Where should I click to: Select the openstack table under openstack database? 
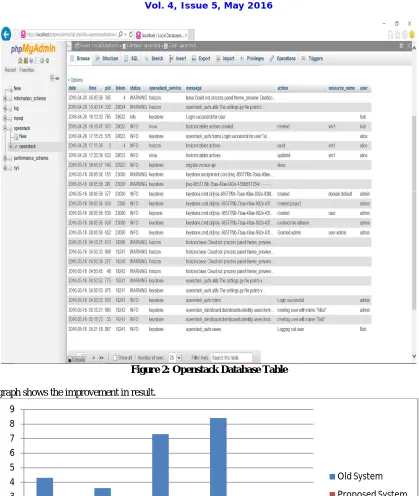27,146
